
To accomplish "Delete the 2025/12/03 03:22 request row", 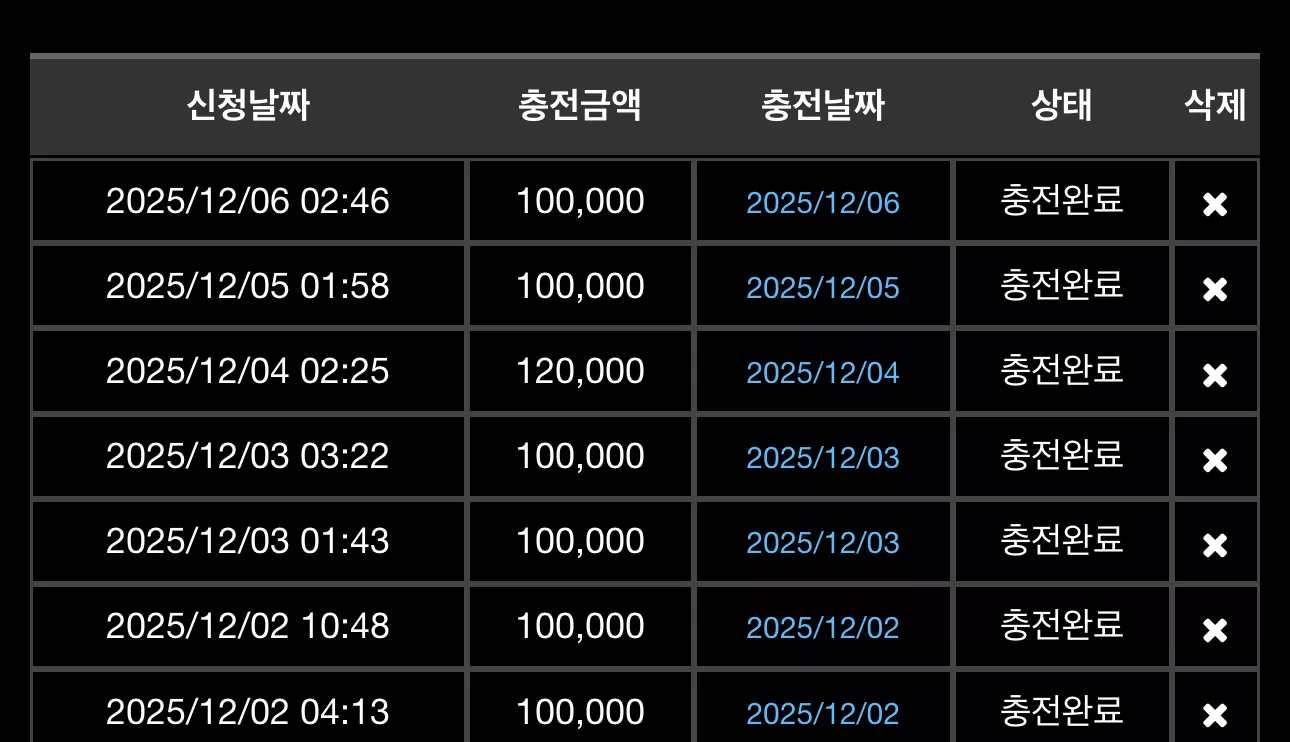I will tap(1215, 459).
